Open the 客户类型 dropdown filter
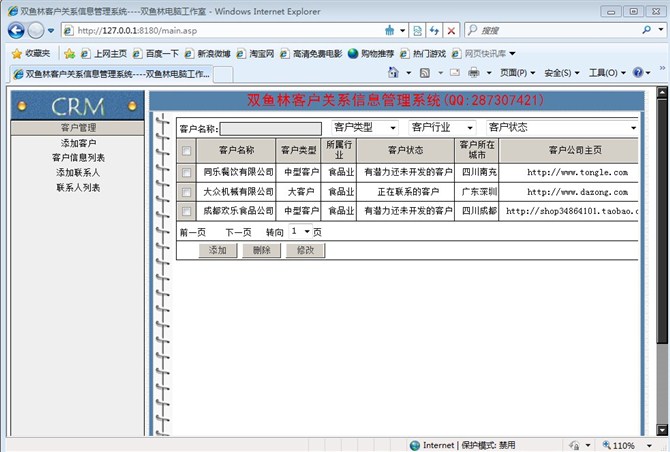 pos(365,127)
